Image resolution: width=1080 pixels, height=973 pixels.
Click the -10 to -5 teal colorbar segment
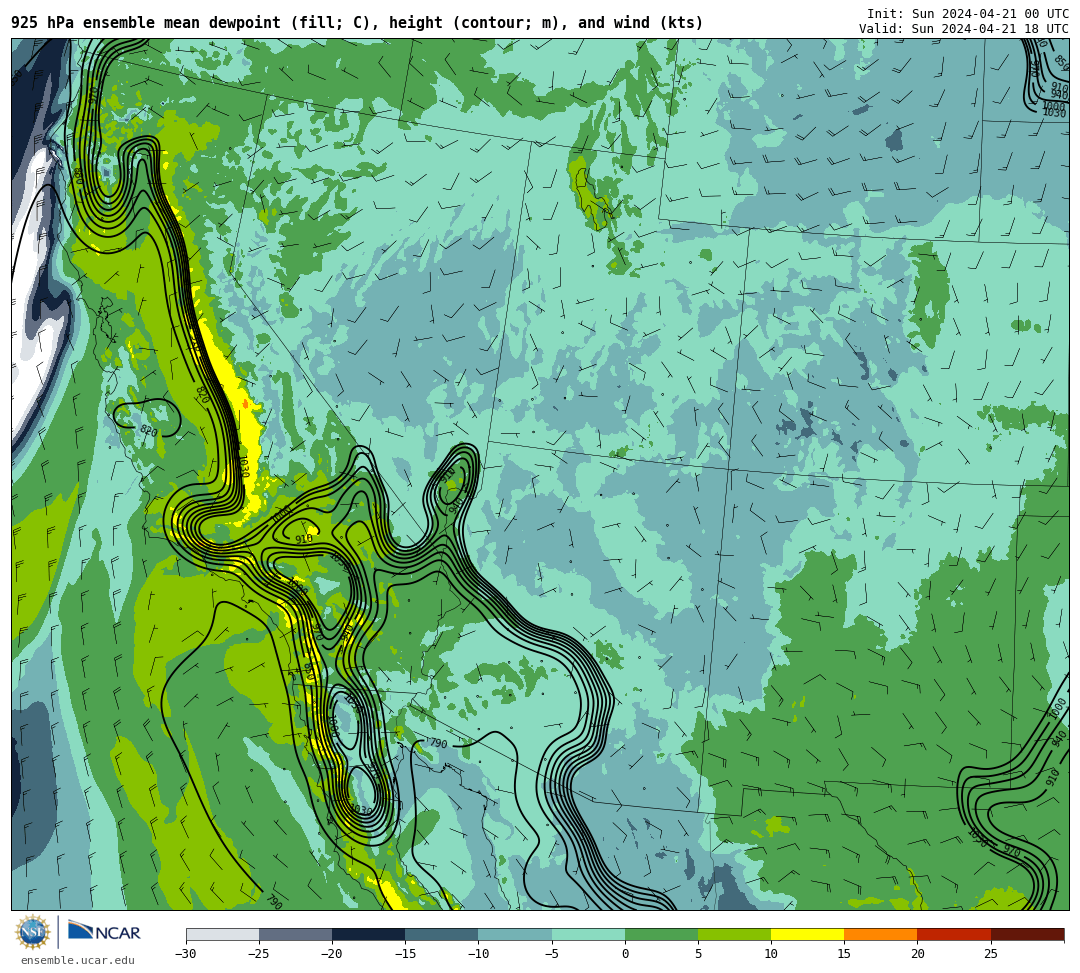point(515,934)
